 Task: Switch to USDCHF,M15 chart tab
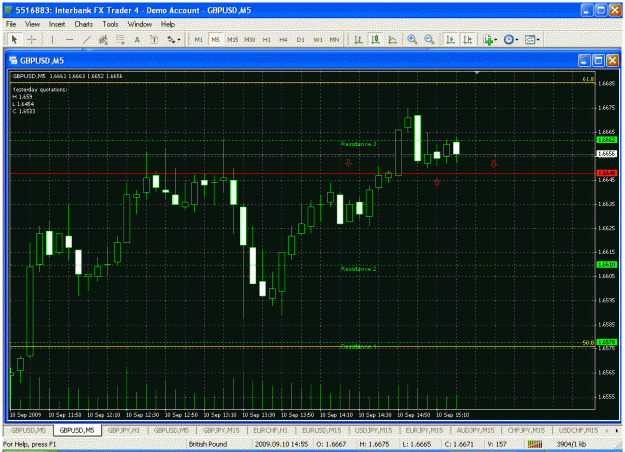click(578, 430)
